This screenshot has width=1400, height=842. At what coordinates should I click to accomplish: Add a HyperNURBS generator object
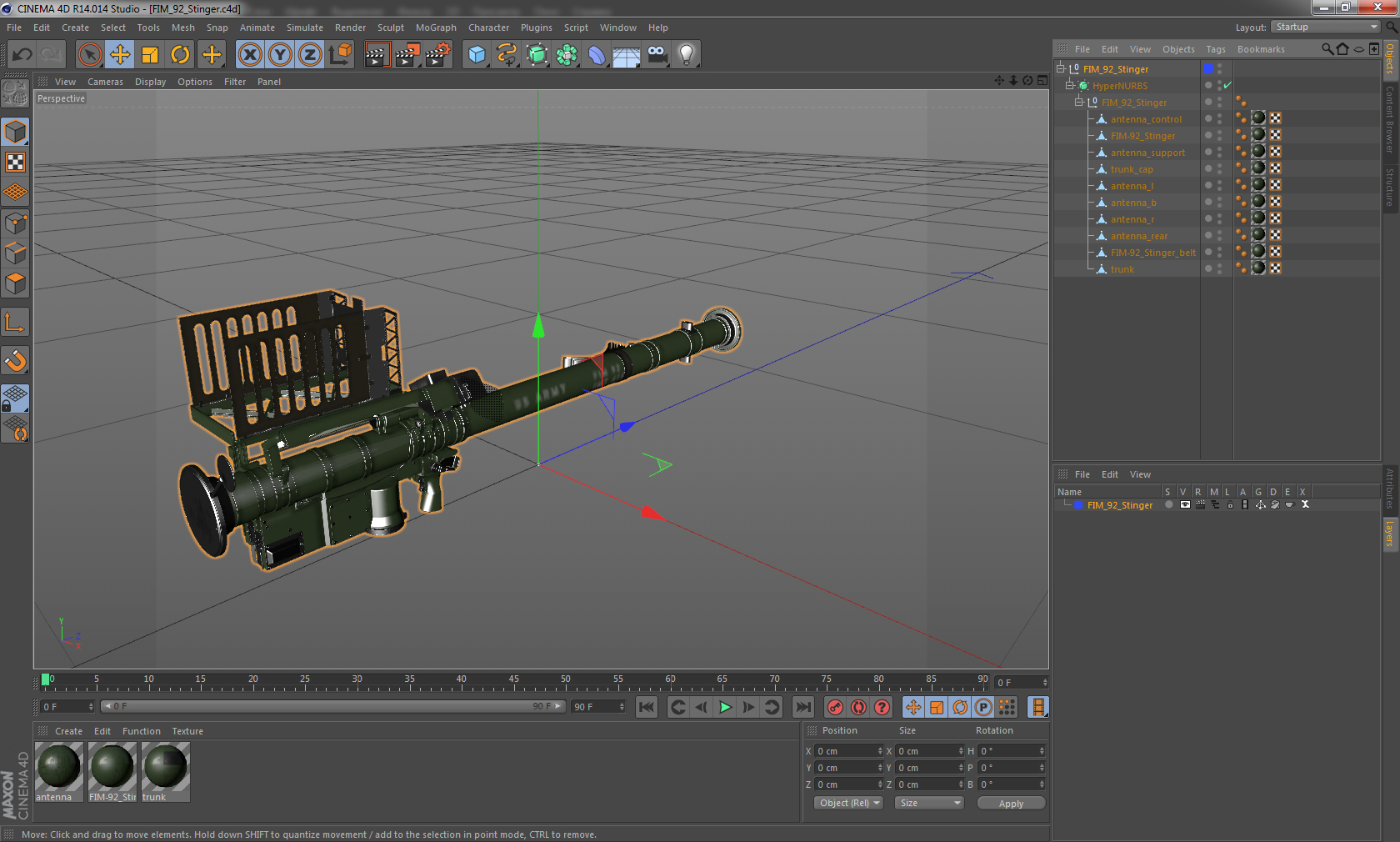coord(537,55)
